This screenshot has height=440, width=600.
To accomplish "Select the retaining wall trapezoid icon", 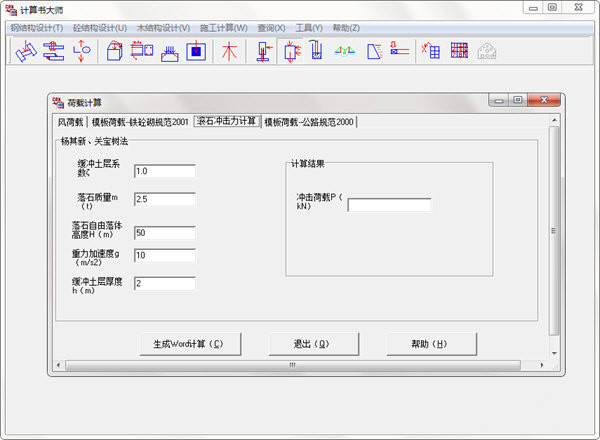I will click(375, 51).
